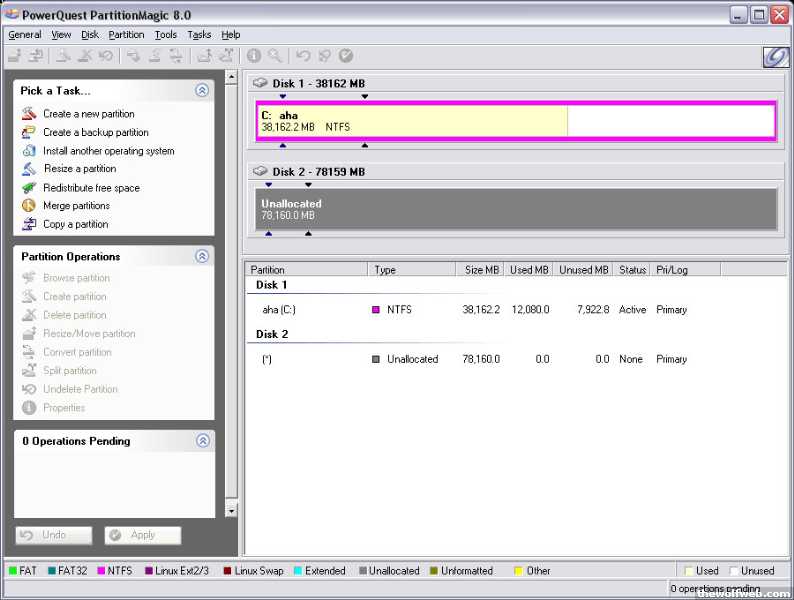This screenshot has height=600, width=794.
Task: Open the View menu
Action: point(61,34)
